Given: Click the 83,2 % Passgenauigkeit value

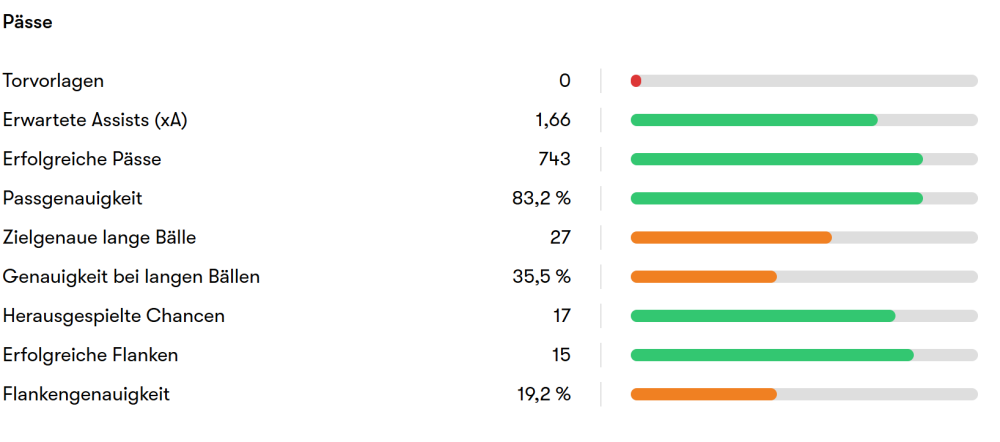Looking at the screenshot, I should click(x=541, y=198).
